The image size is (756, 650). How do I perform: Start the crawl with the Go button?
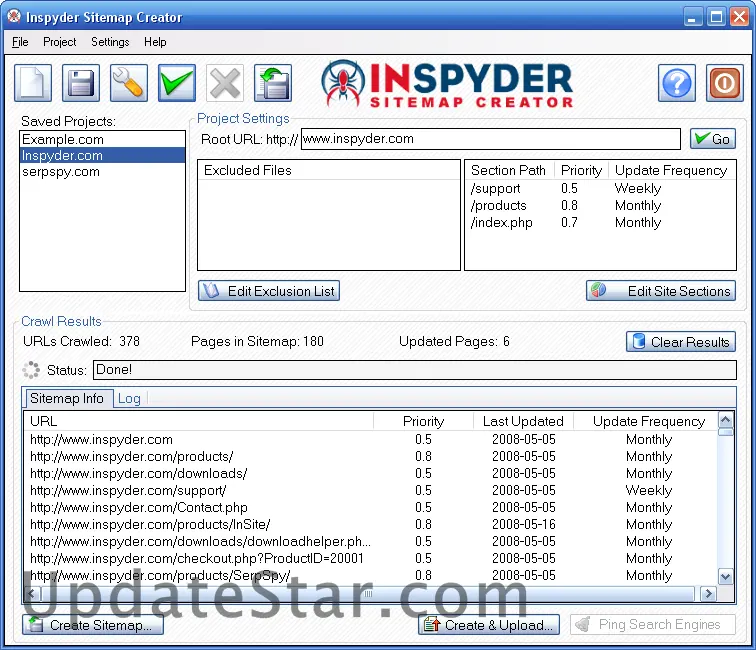pyautogui.click(x=713, y=139)
